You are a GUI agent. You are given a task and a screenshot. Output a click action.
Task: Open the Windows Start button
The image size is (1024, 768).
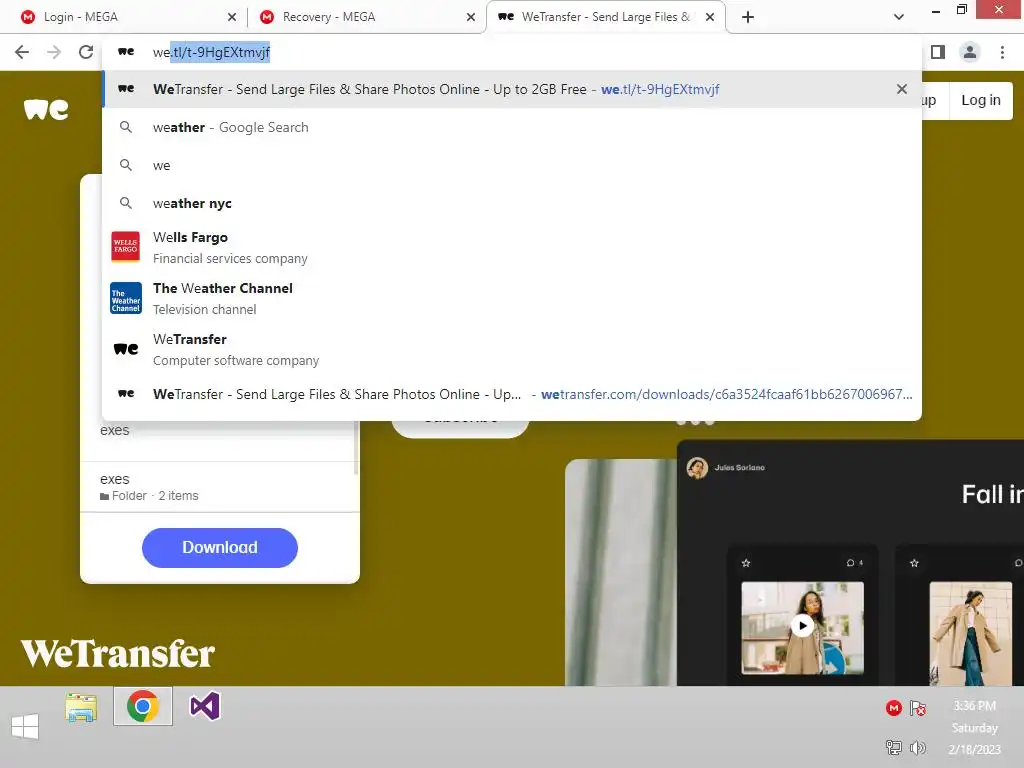pos(25,726)
